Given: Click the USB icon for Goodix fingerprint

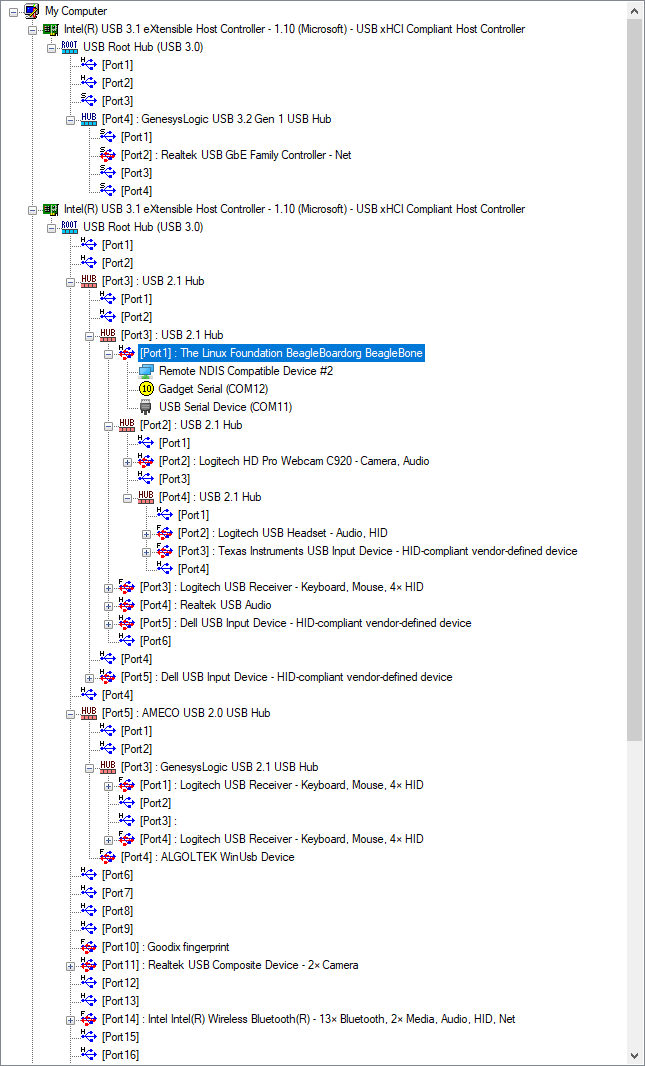Looking at the screenshot, I should tap(88, 946).
